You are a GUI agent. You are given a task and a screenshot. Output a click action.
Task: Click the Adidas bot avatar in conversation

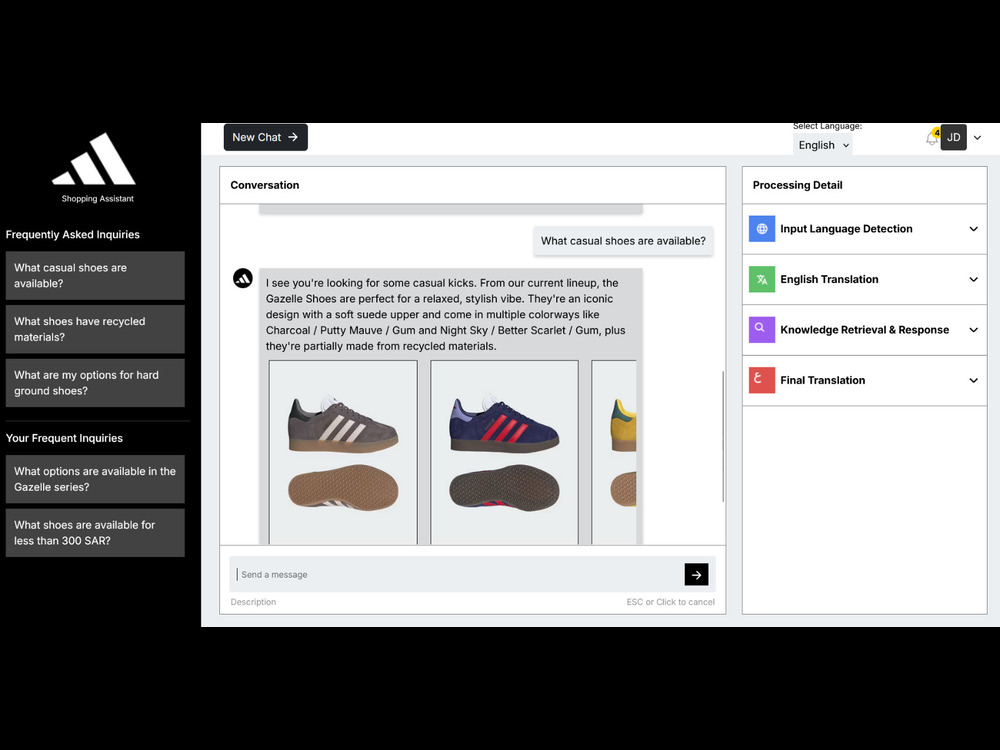tap(243, 279)
